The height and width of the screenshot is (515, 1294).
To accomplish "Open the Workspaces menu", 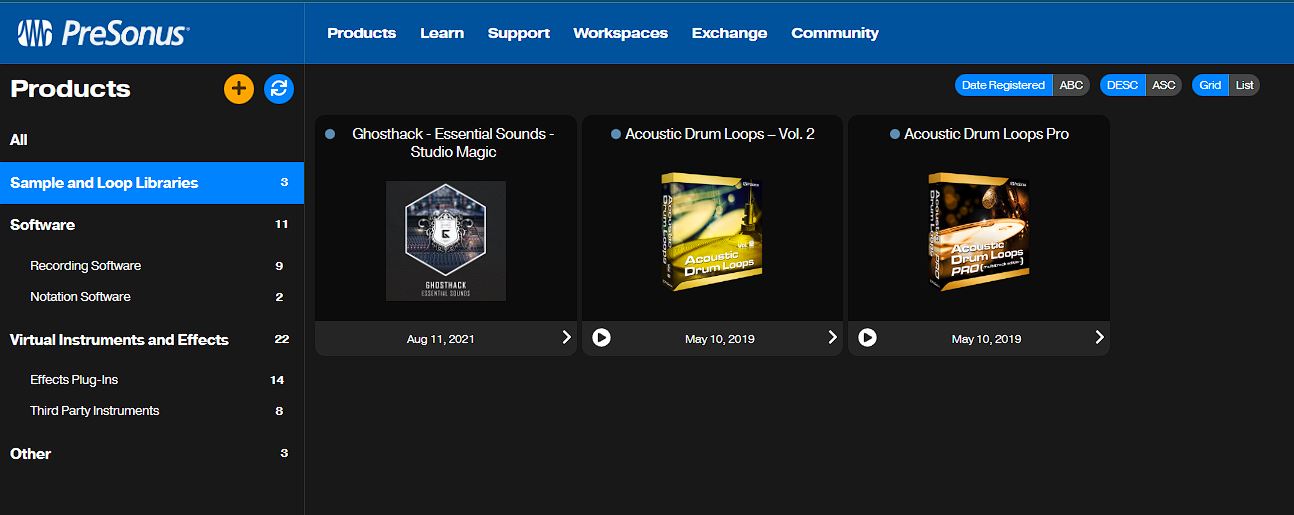I will (621, 33).
